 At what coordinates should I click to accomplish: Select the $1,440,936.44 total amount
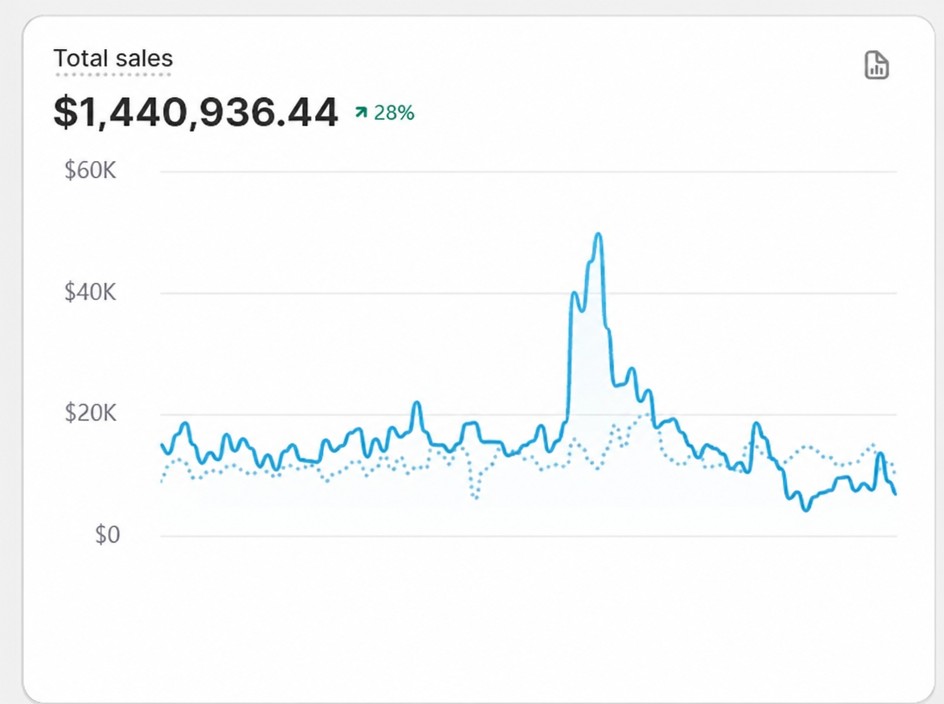[x=196, y=112]
